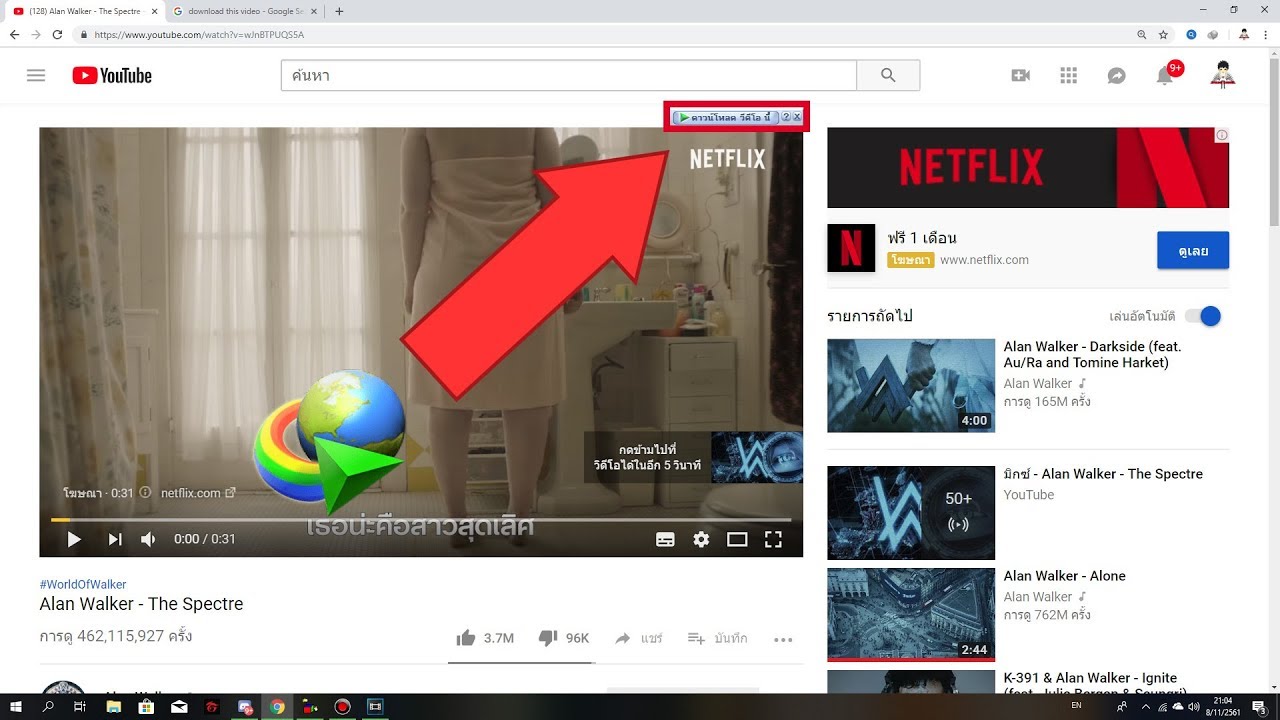Open the Chrome three-dot menu
1280x720 pixels.
[x=1267, y=34]
